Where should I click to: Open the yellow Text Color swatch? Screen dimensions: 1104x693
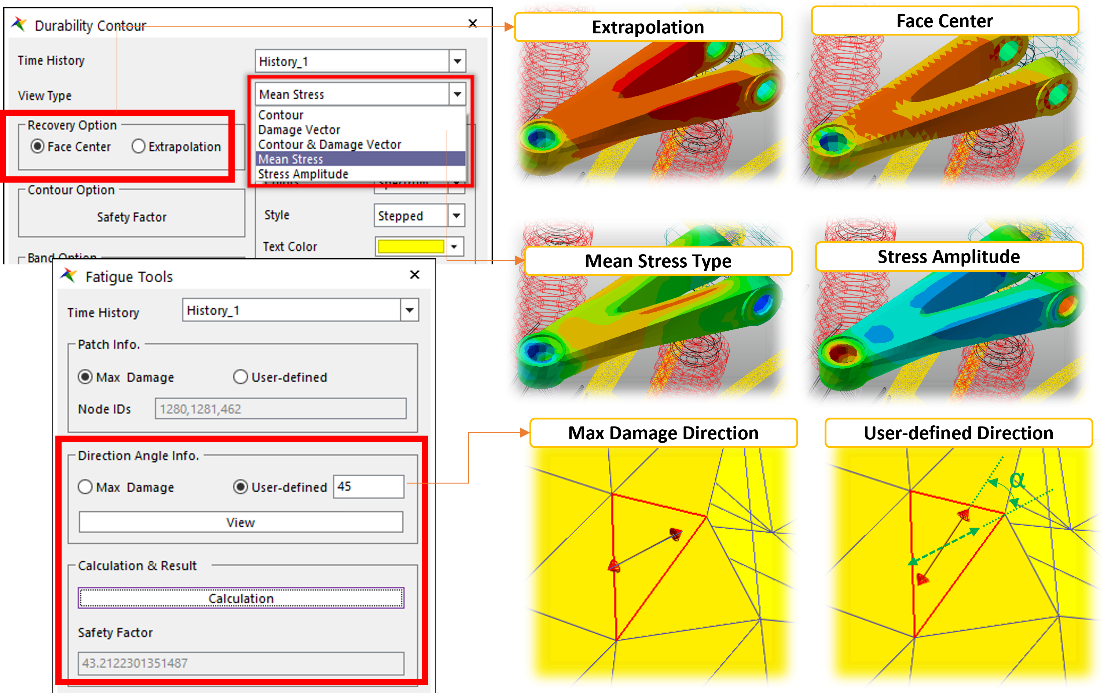point(410,247)
